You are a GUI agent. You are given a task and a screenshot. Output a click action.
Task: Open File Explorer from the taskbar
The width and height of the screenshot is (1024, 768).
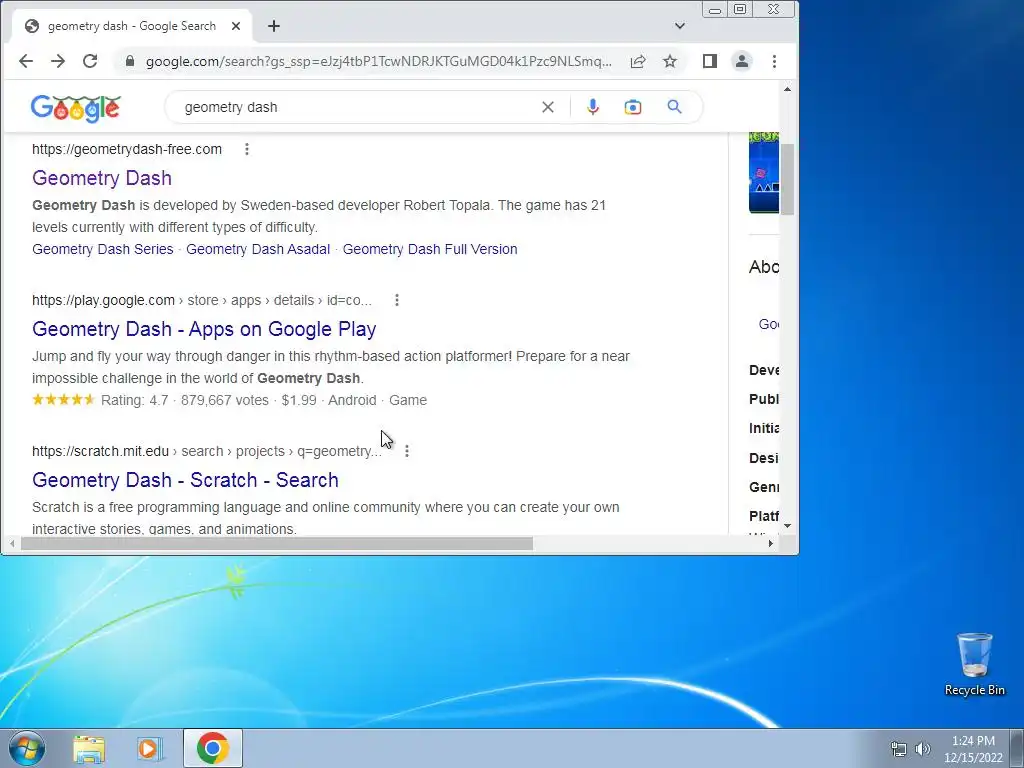tap(89, 748)
